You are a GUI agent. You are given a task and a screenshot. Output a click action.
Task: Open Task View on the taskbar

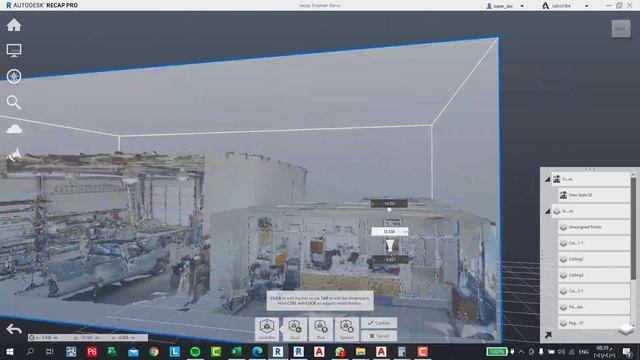50,351
